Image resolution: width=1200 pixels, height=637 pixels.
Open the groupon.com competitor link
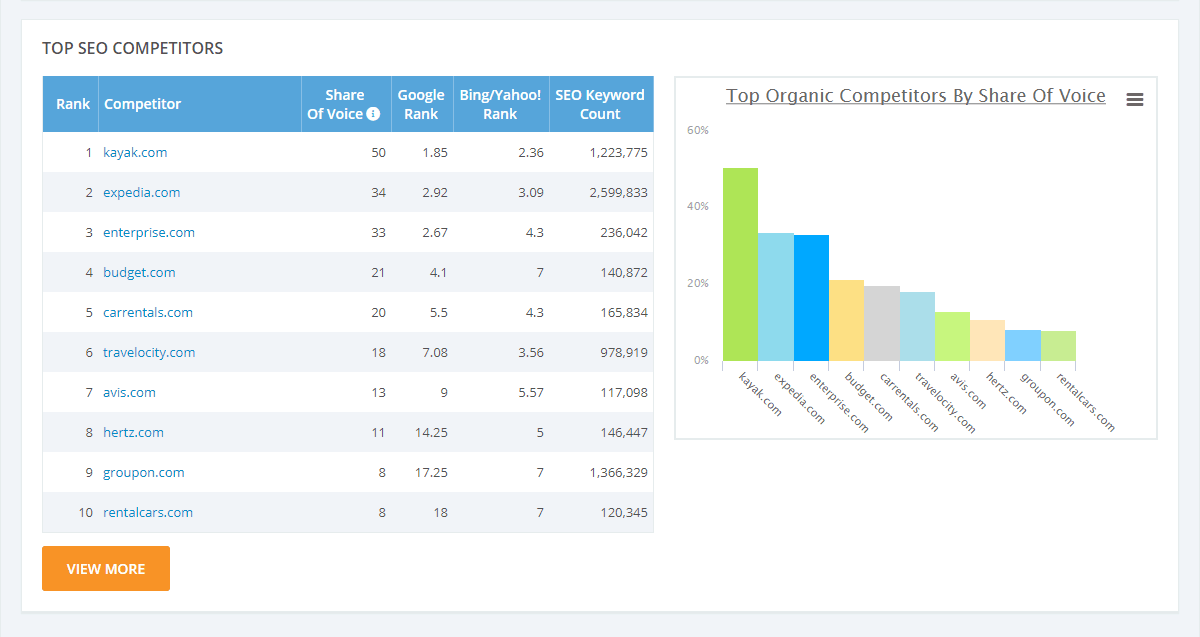[x=143, y=473]
